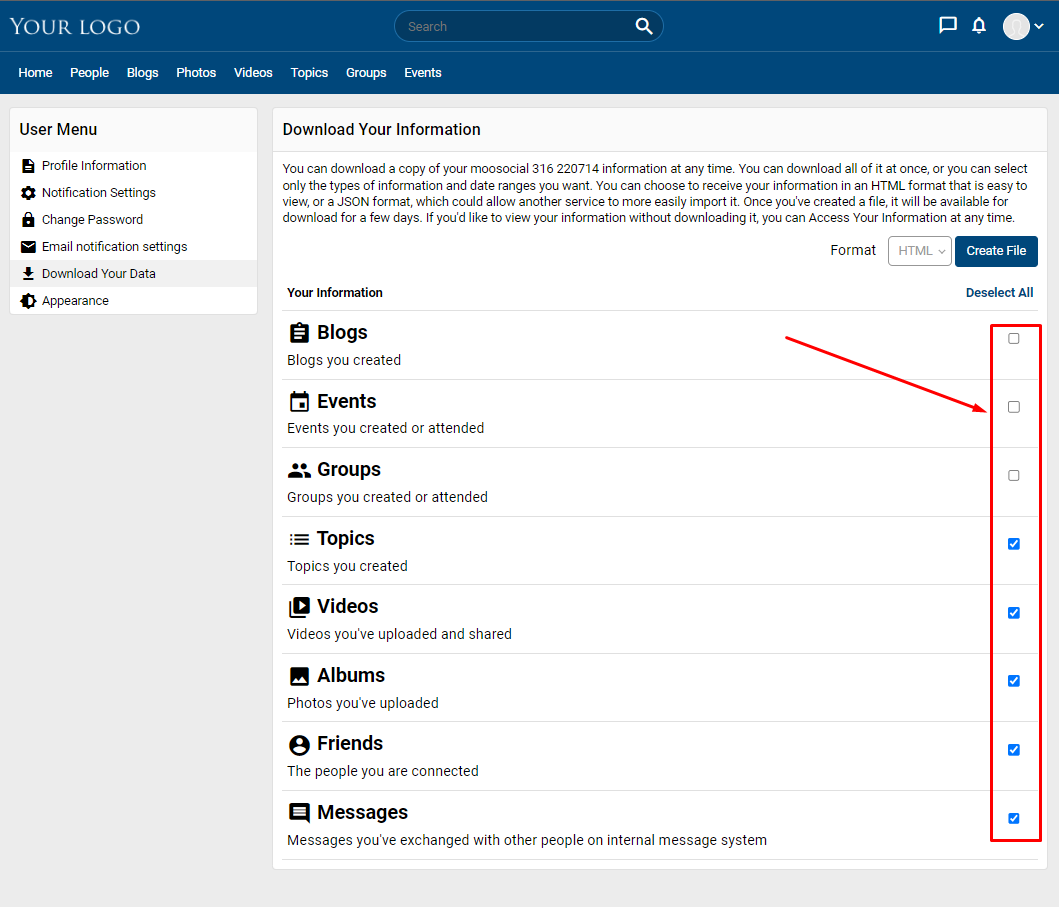Check the Events checkbox
Viewport: 1059px width, 907px height.
coord(1014,407)
